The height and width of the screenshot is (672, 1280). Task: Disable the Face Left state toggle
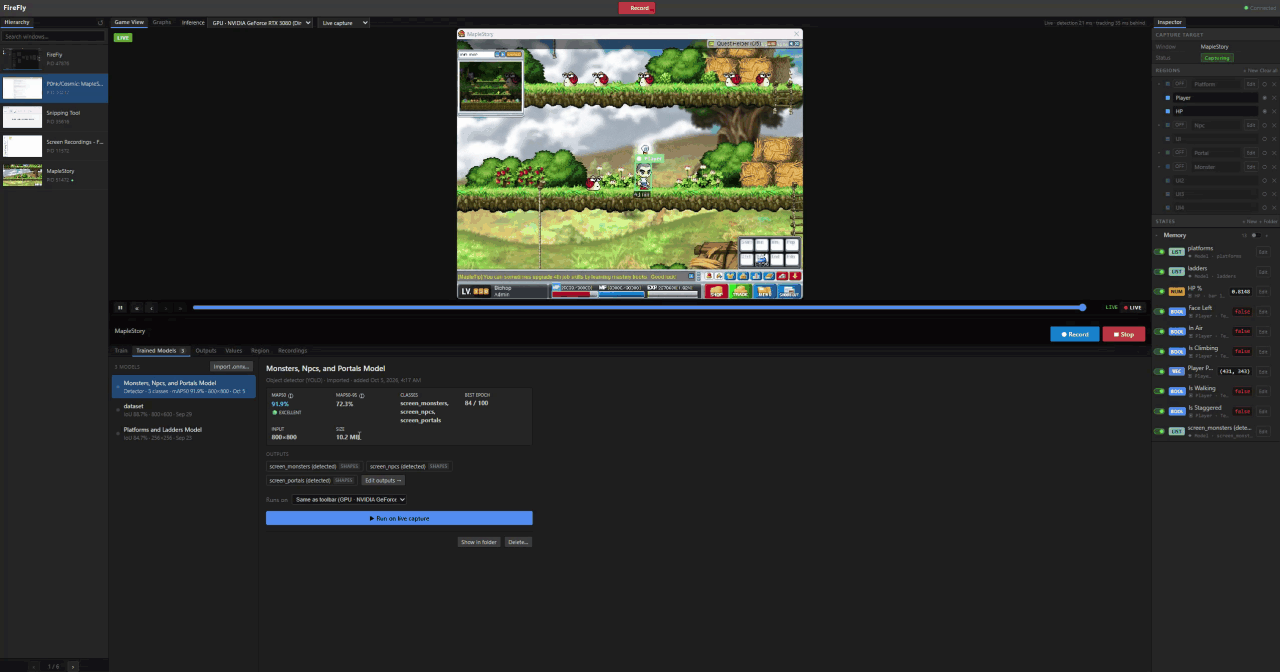[1160, 311]
